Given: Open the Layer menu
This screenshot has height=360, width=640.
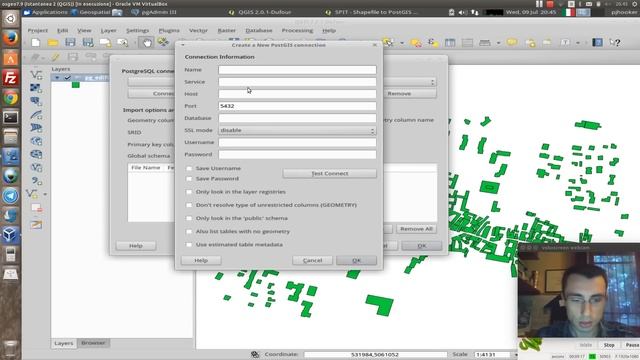Looking at the screenshot, I should [x=109, y=30].
